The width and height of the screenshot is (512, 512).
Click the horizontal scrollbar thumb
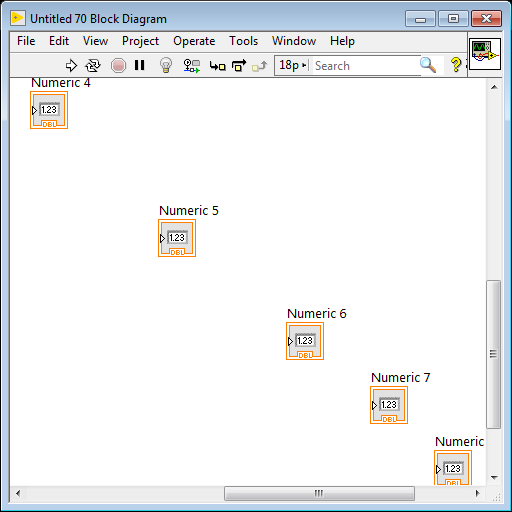point(319,493)
